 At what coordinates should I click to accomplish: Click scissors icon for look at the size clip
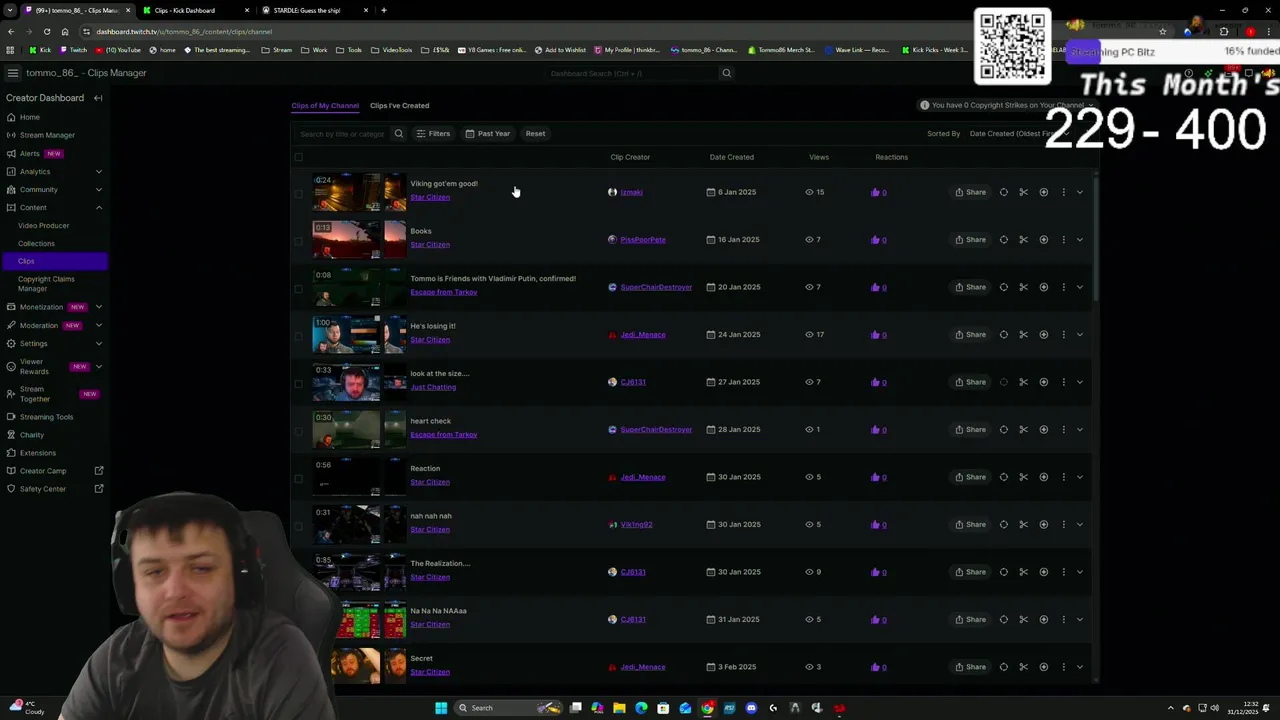1023,382
